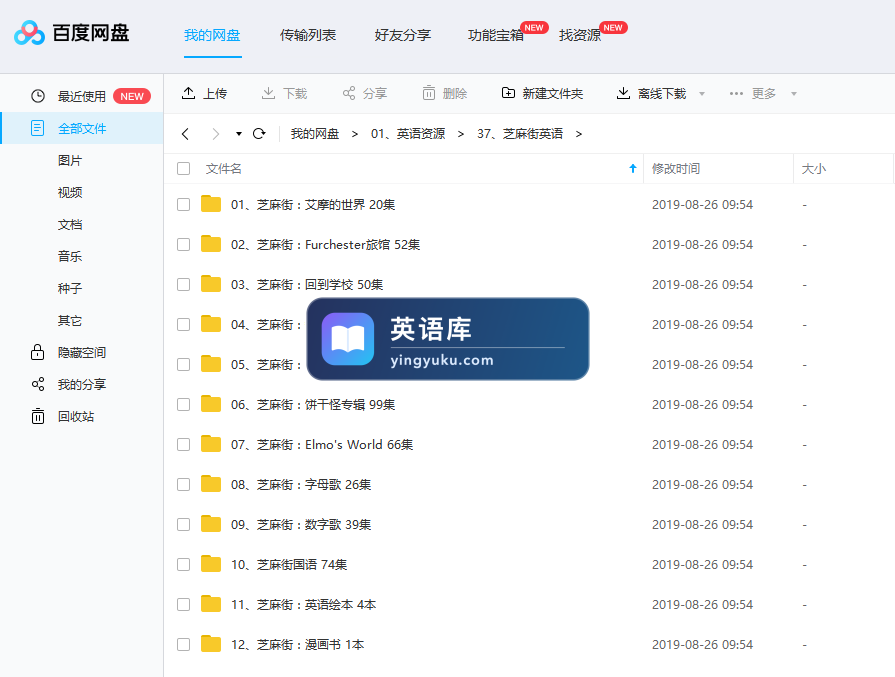Sort by the 大小 column header
This screenshot has width=895, height=677.
[x=813, y=168]
